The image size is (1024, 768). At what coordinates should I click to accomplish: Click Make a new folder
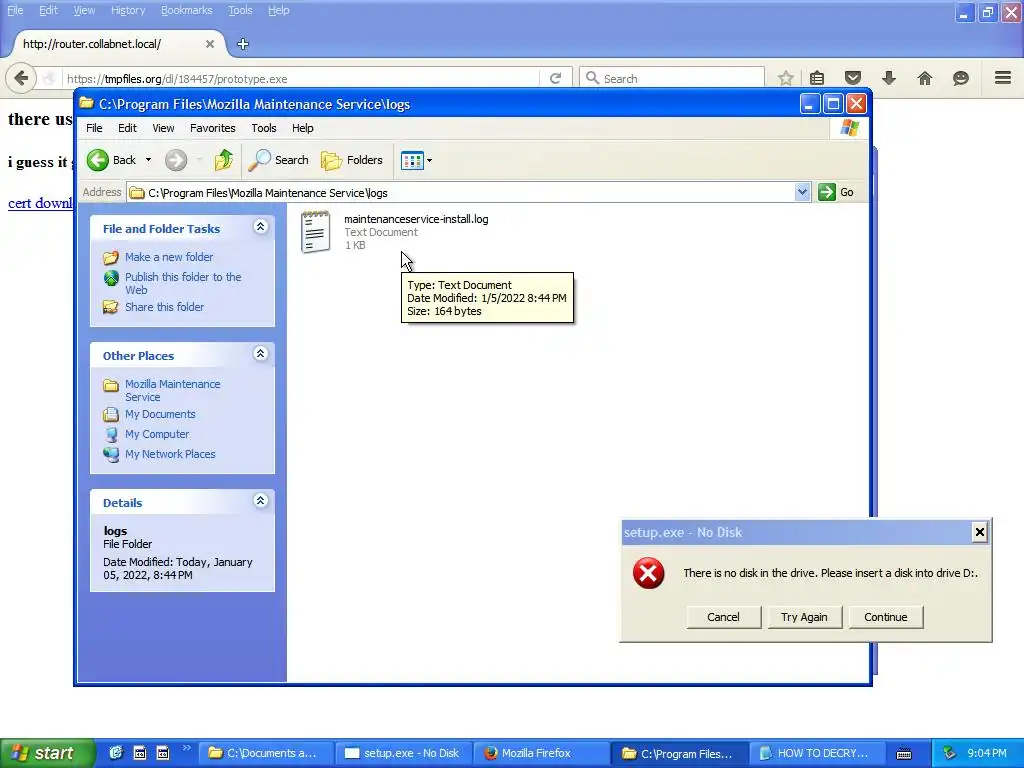pos(168,257)
